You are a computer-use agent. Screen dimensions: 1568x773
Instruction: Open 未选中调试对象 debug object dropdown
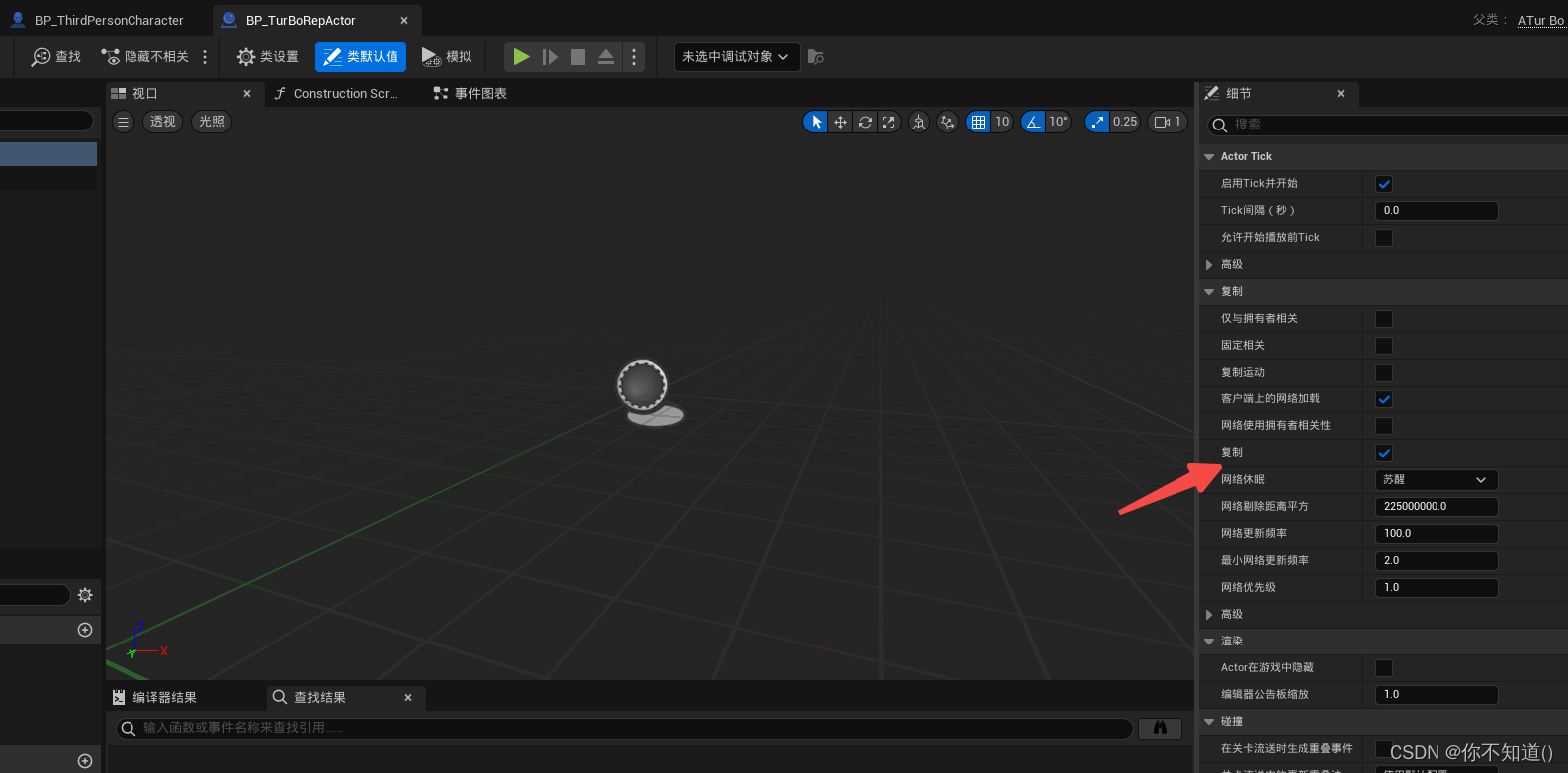point(736,57)
